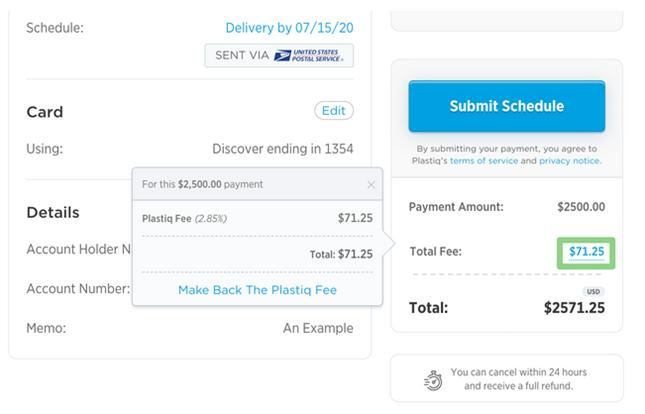Click Make Back The Plastiq Fee
The width and height of the screenshot is (645, 414).
[257, 290]
